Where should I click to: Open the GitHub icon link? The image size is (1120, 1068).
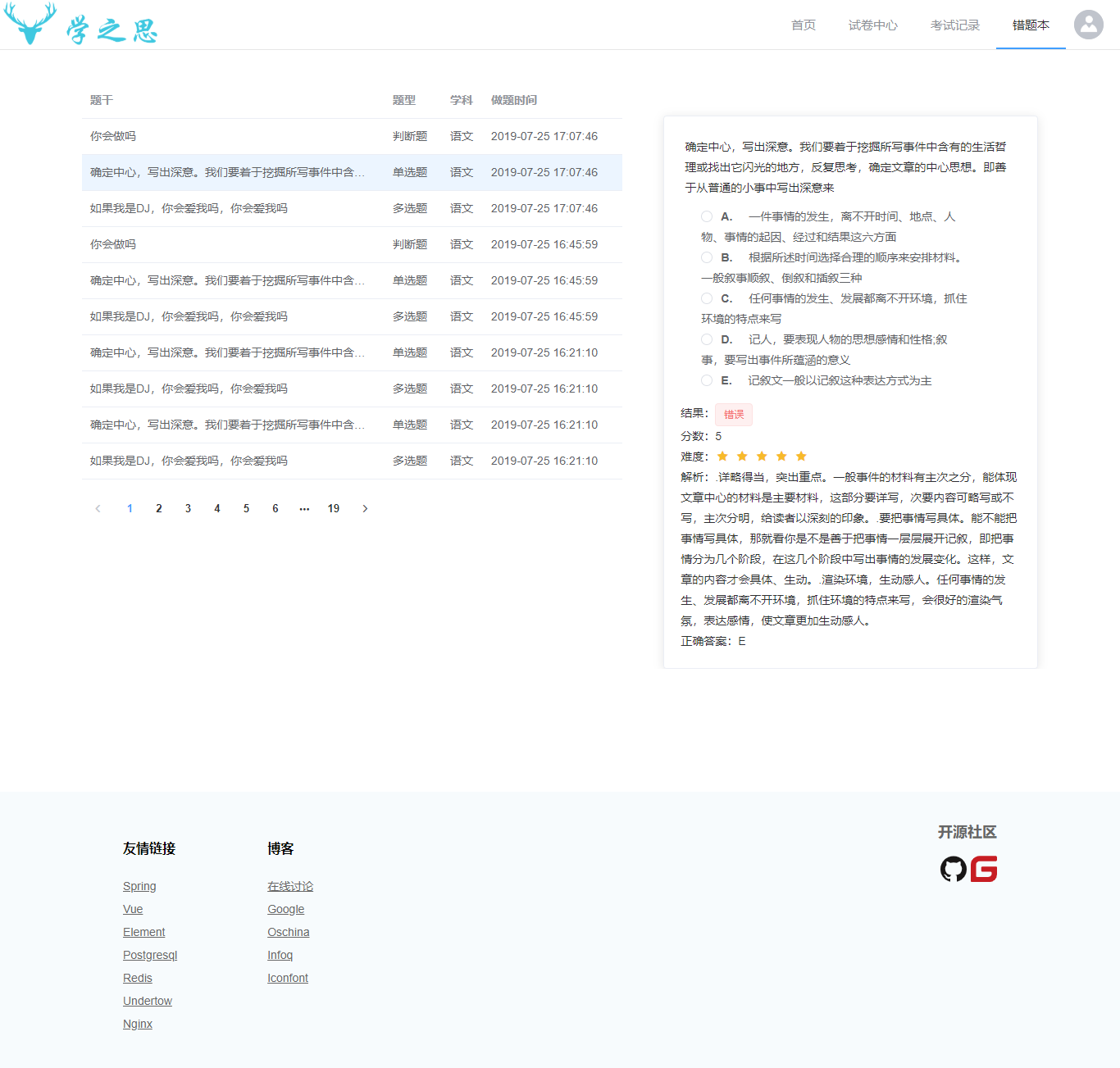point(953,869)
